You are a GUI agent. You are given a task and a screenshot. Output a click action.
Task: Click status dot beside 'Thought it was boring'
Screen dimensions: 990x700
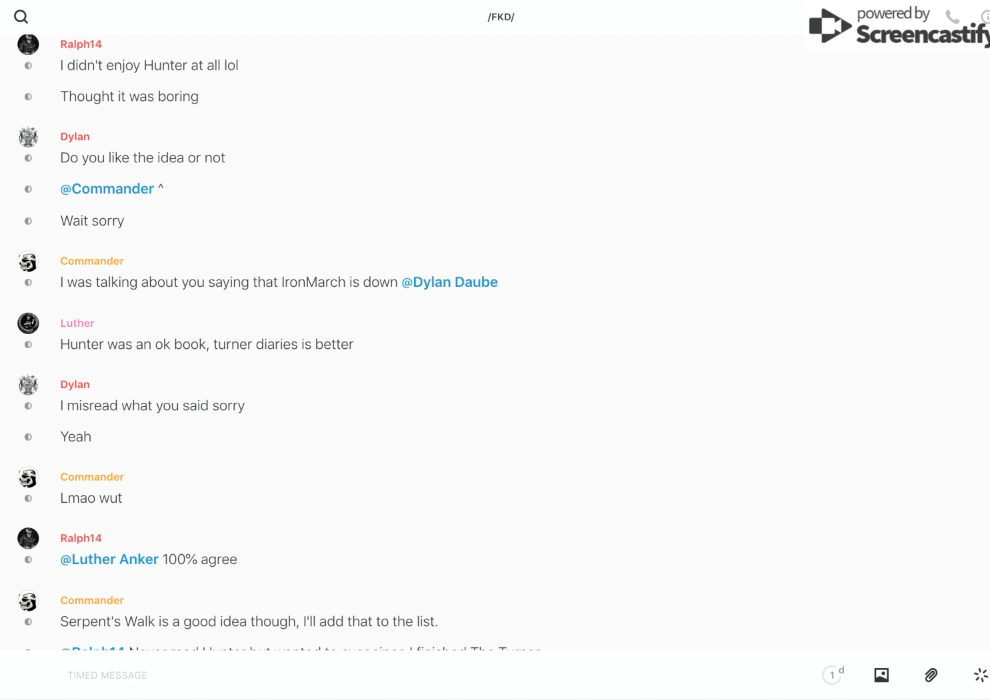(28, 97)
